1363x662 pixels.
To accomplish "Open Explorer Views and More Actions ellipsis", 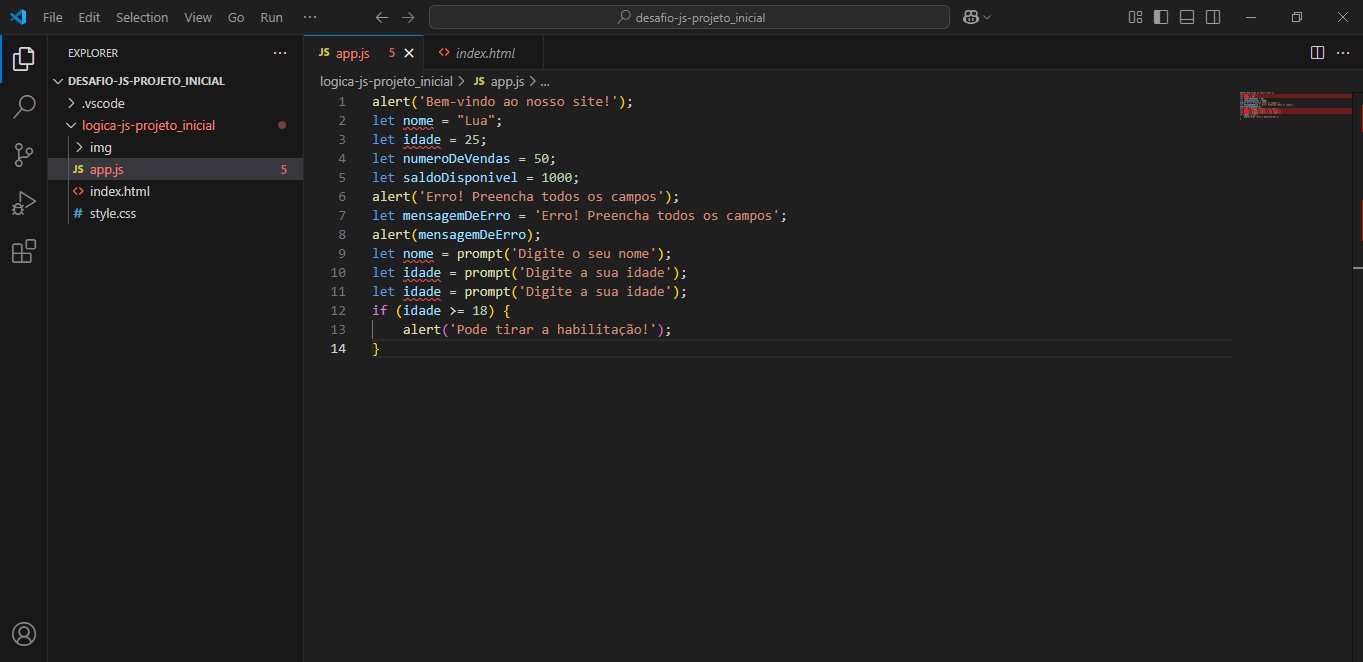I will tap(280, 53).
